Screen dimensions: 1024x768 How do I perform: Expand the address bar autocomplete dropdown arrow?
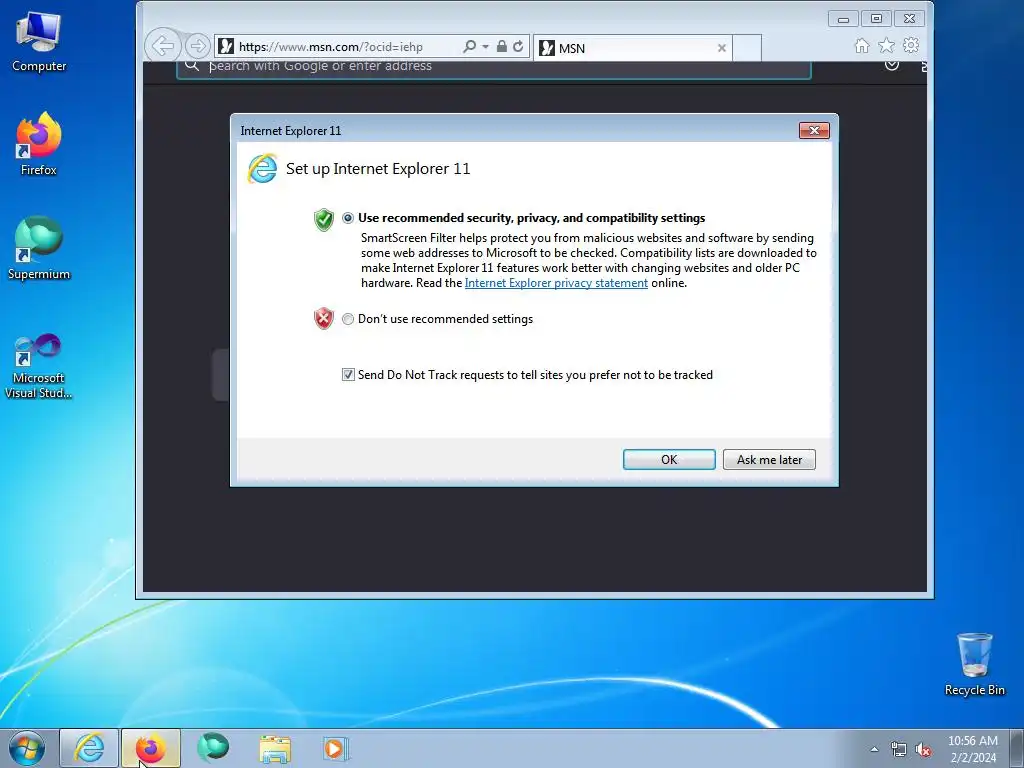tap(485, 47)
